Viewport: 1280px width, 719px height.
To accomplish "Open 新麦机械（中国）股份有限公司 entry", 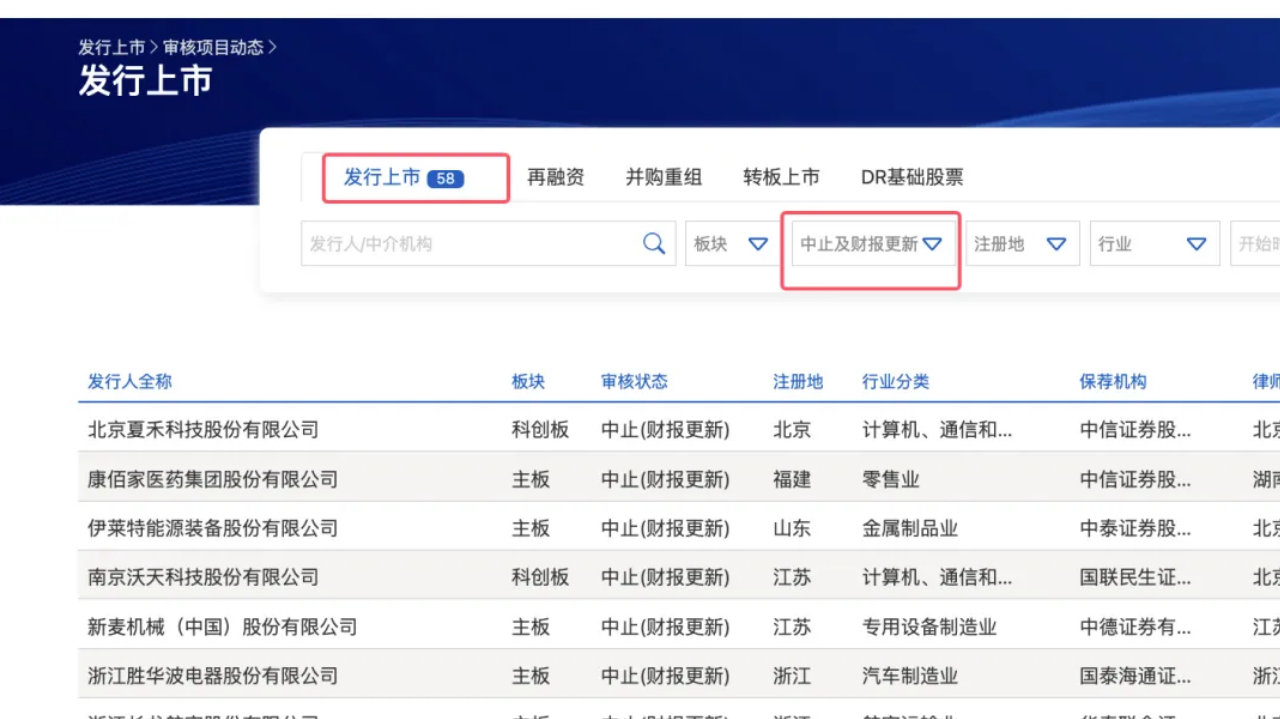I will pos(222,627).
